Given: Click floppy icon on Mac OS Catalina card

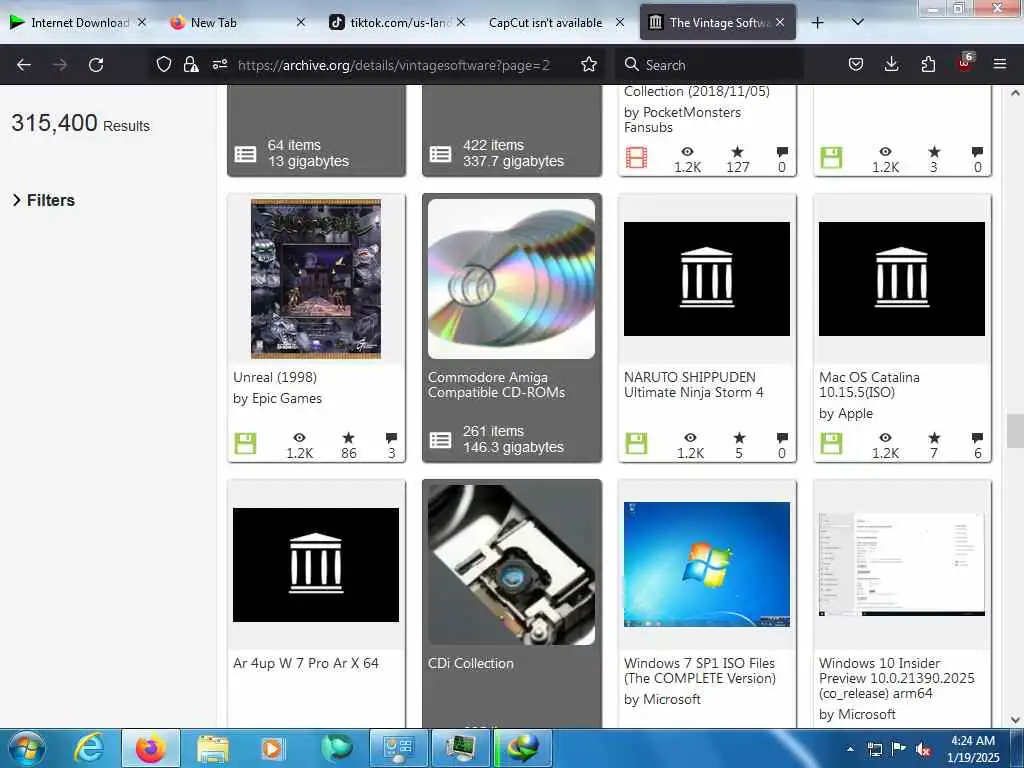Looking at the screenshot, I should click(x=831, y=443).
